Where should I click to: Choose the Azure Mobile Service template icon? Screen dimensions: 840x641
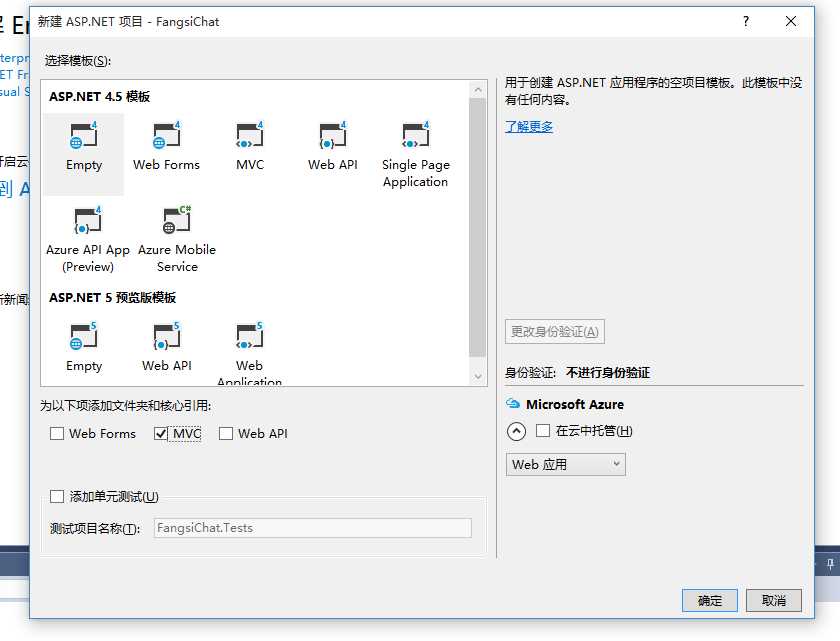click(x=177, y=220)
